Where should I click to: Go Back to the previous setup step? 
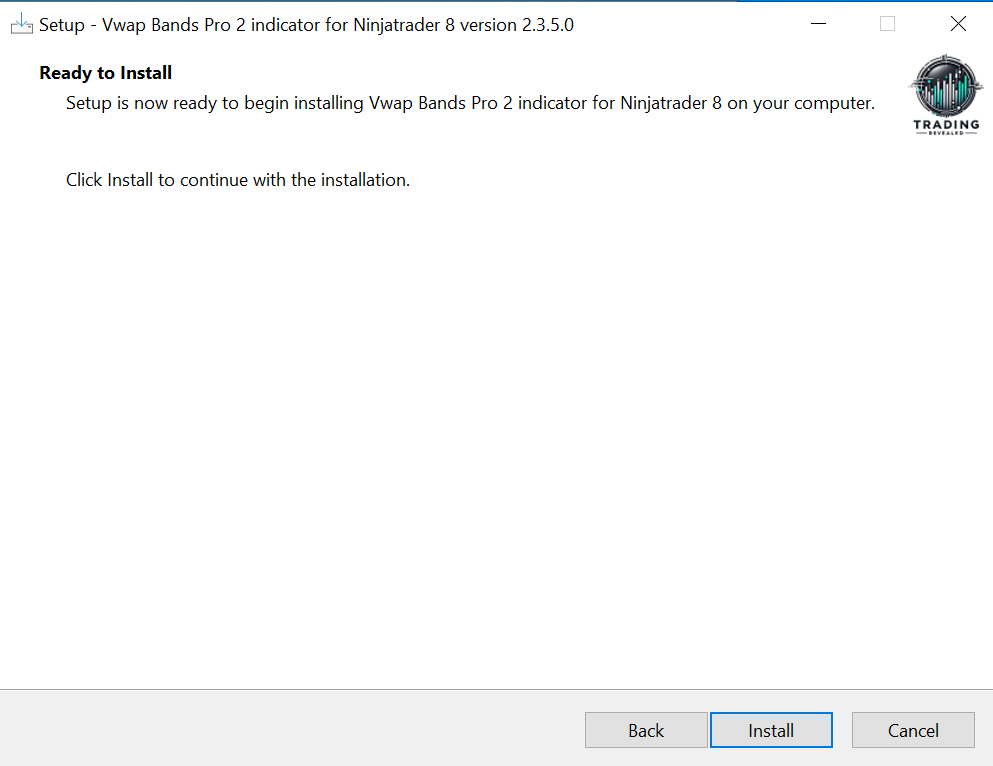[646, 730]
